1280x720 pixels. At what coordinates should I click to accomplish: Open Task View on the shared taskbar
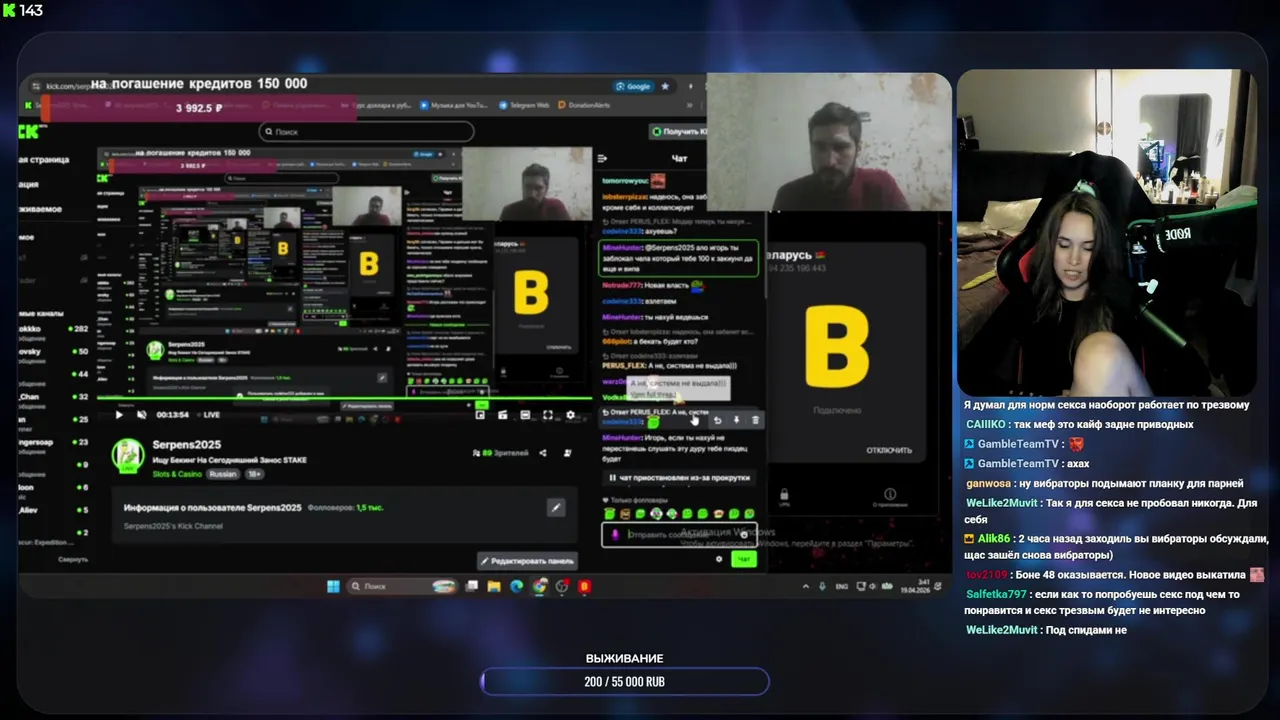point(472,586)
